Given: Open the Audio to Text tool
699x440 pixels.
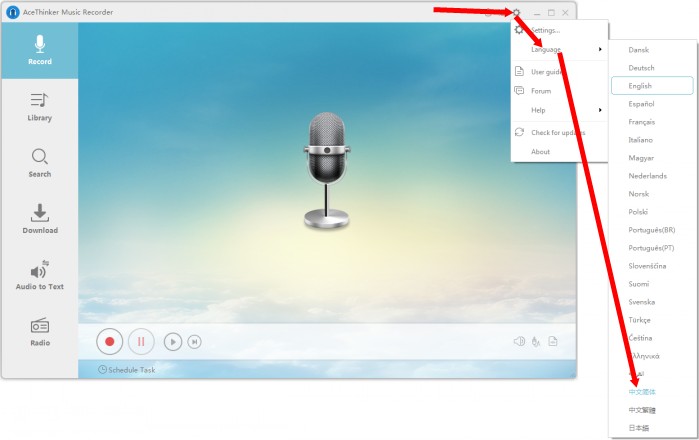Looking at the screenshot, I should 40,276.
